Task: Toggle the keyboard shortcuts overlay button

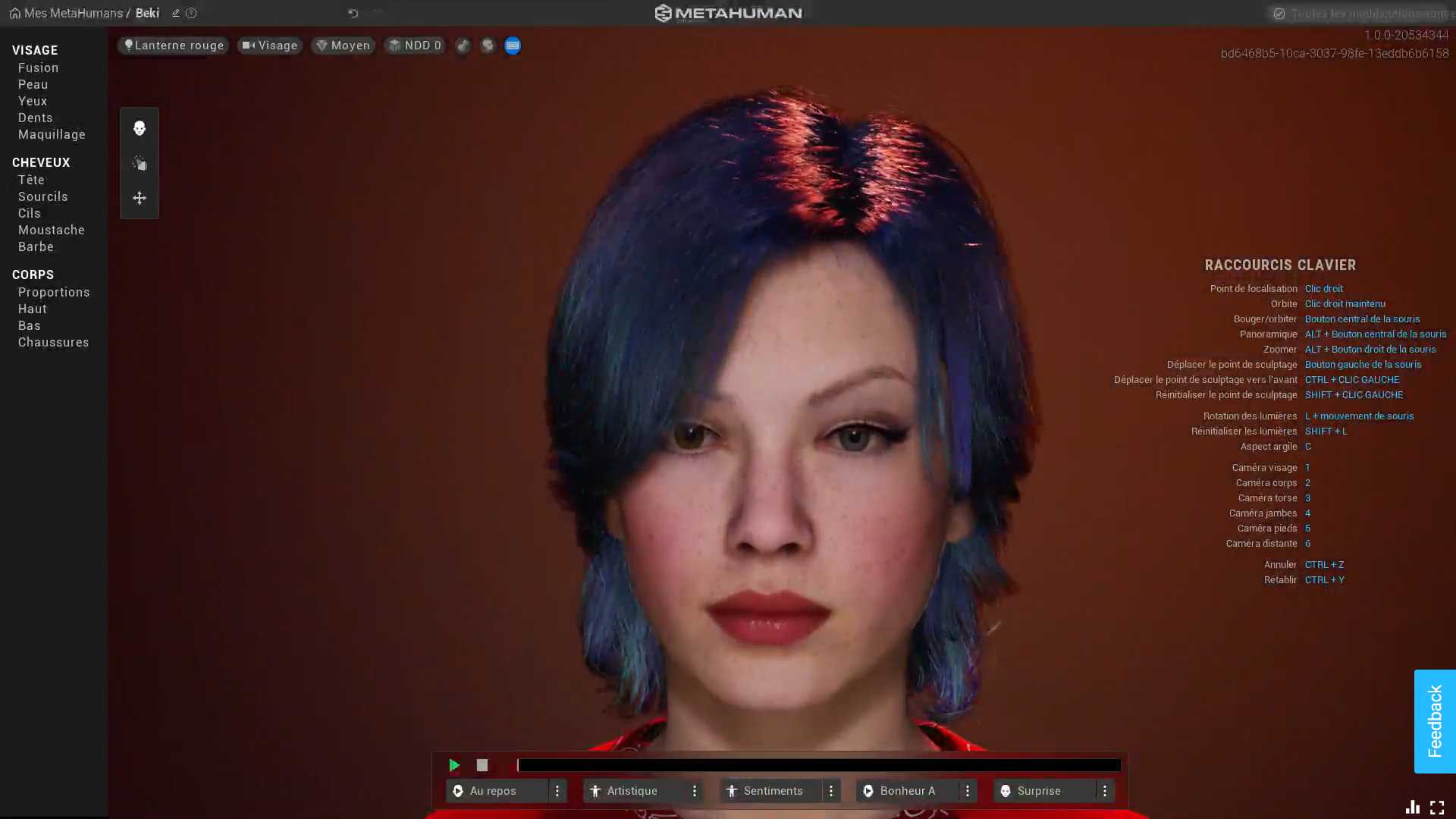Action: (x=513, y=45)
